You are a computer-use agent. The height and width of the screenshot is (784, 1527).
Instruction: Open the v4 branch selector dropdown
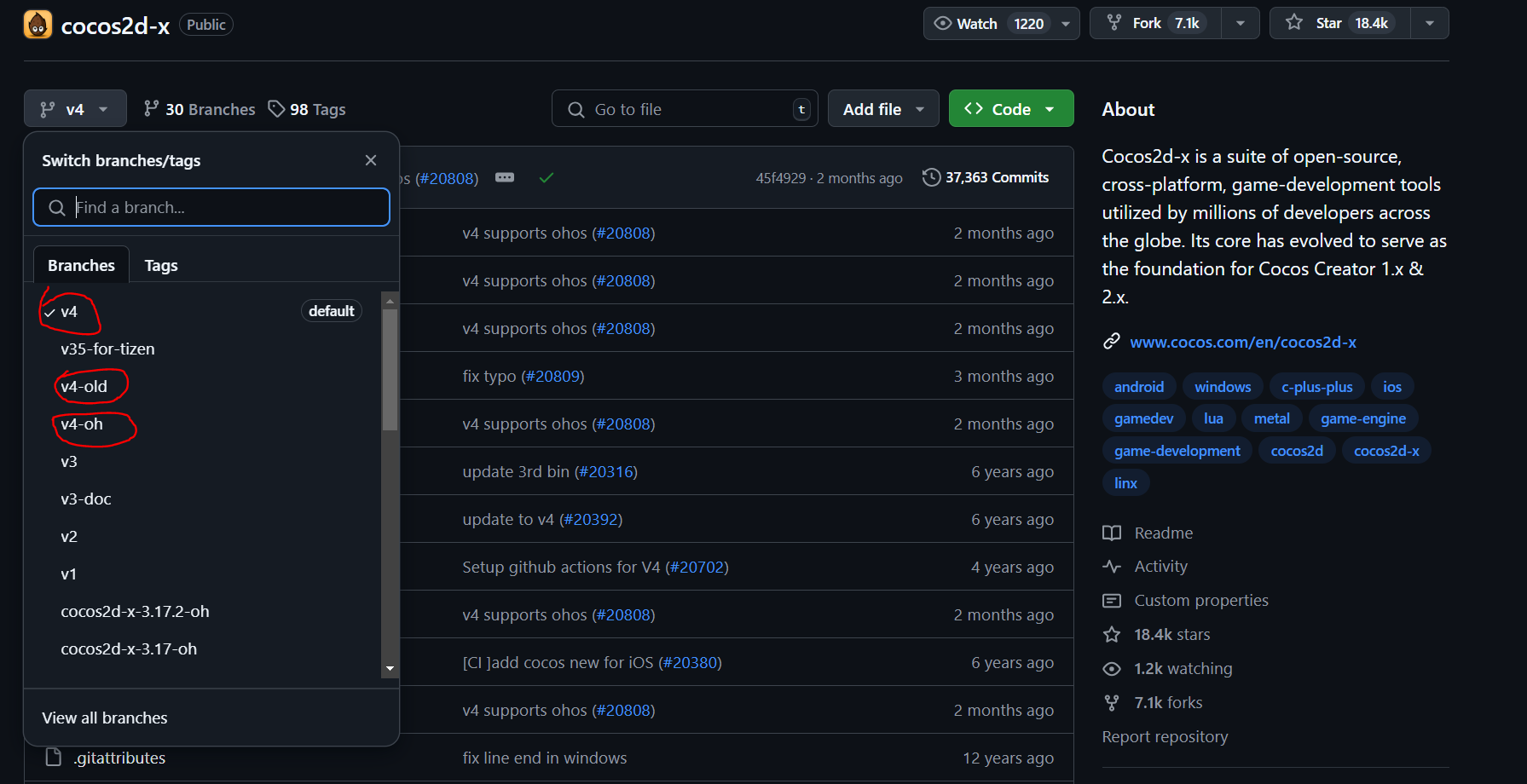point(75,108)
